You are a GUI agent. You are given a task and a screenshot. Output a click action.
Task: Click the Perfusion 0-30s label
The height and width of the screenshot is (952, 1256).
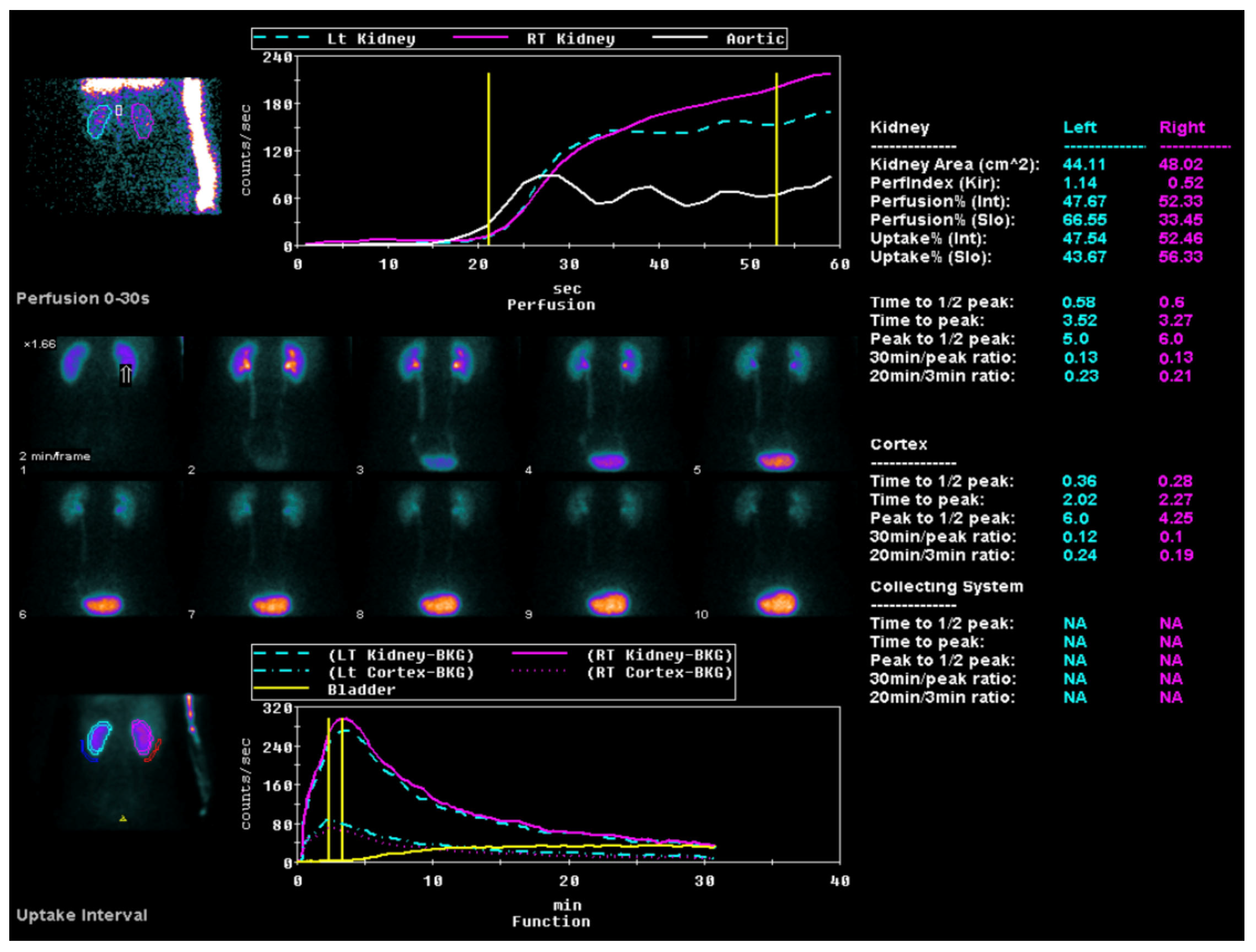click(x=83, y=299)
